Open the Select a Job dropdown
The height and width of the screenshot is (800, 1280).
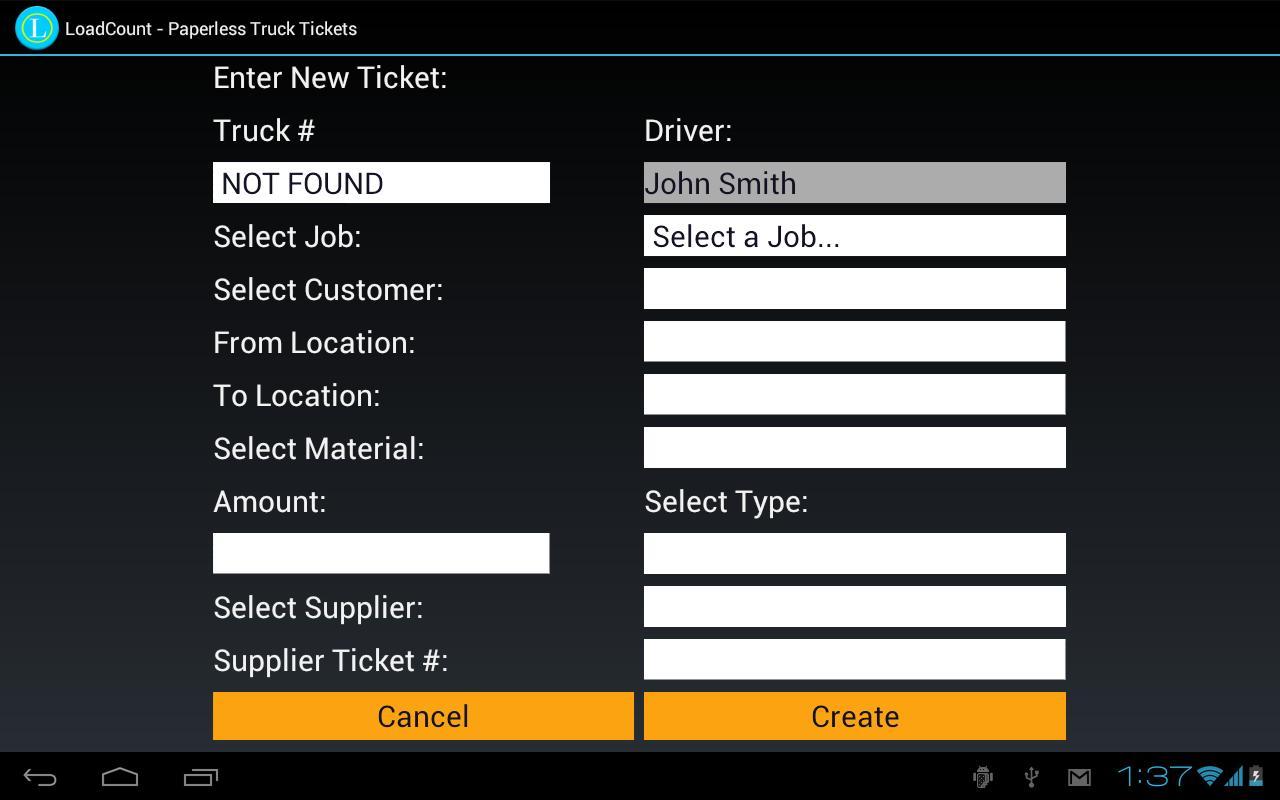(855, 236)
